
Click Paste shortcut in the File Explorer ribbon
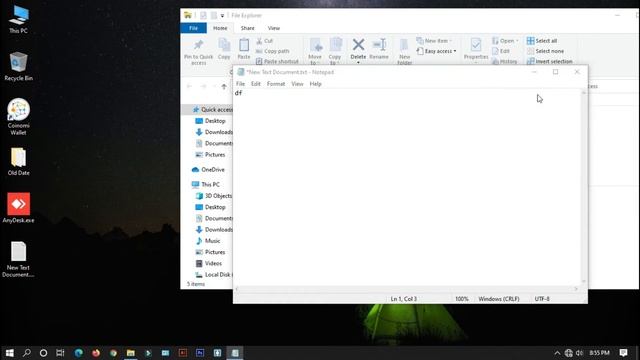(277, 61)
